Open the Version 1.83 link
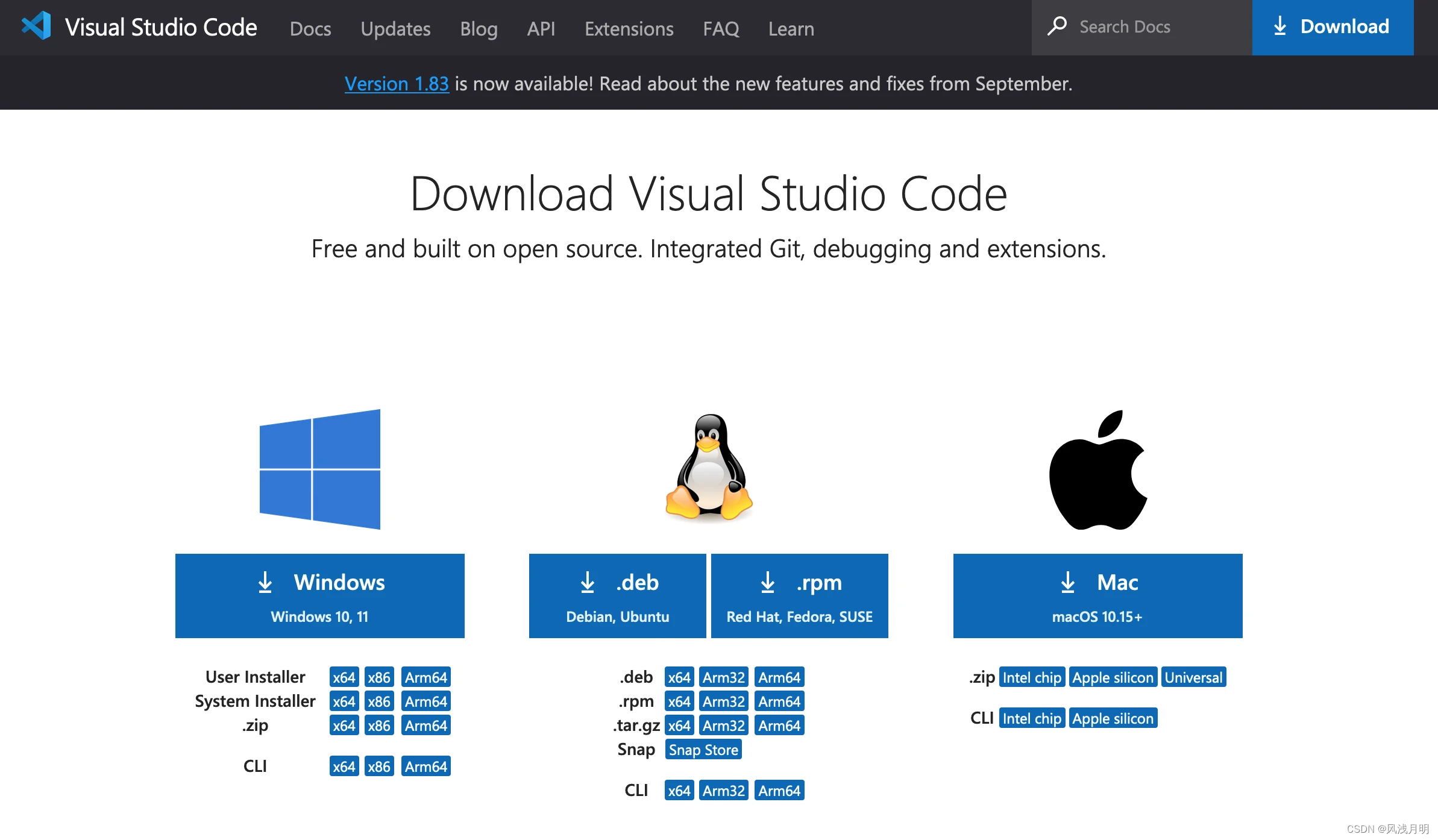1438x840 pixels. coord(397,83)
